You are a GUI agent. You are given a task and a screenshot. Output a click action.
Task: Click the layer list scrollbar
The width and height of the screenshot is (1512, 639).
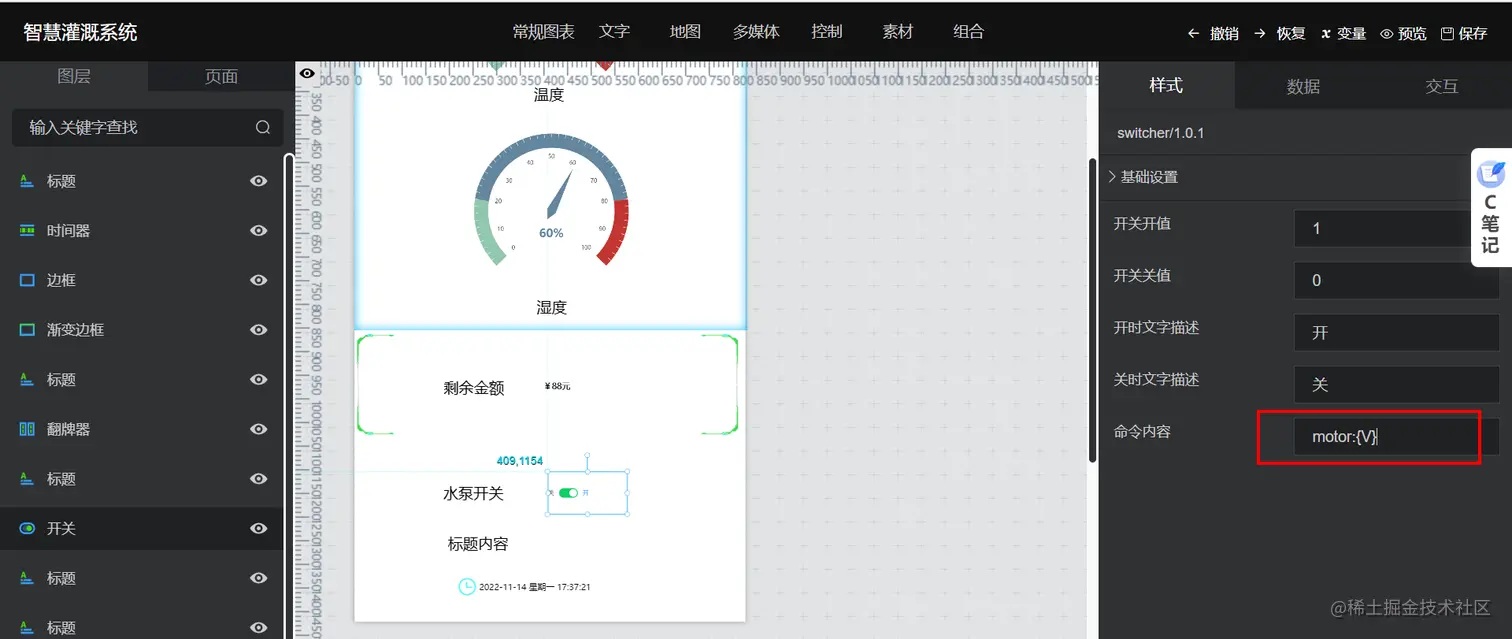(289, 395)
